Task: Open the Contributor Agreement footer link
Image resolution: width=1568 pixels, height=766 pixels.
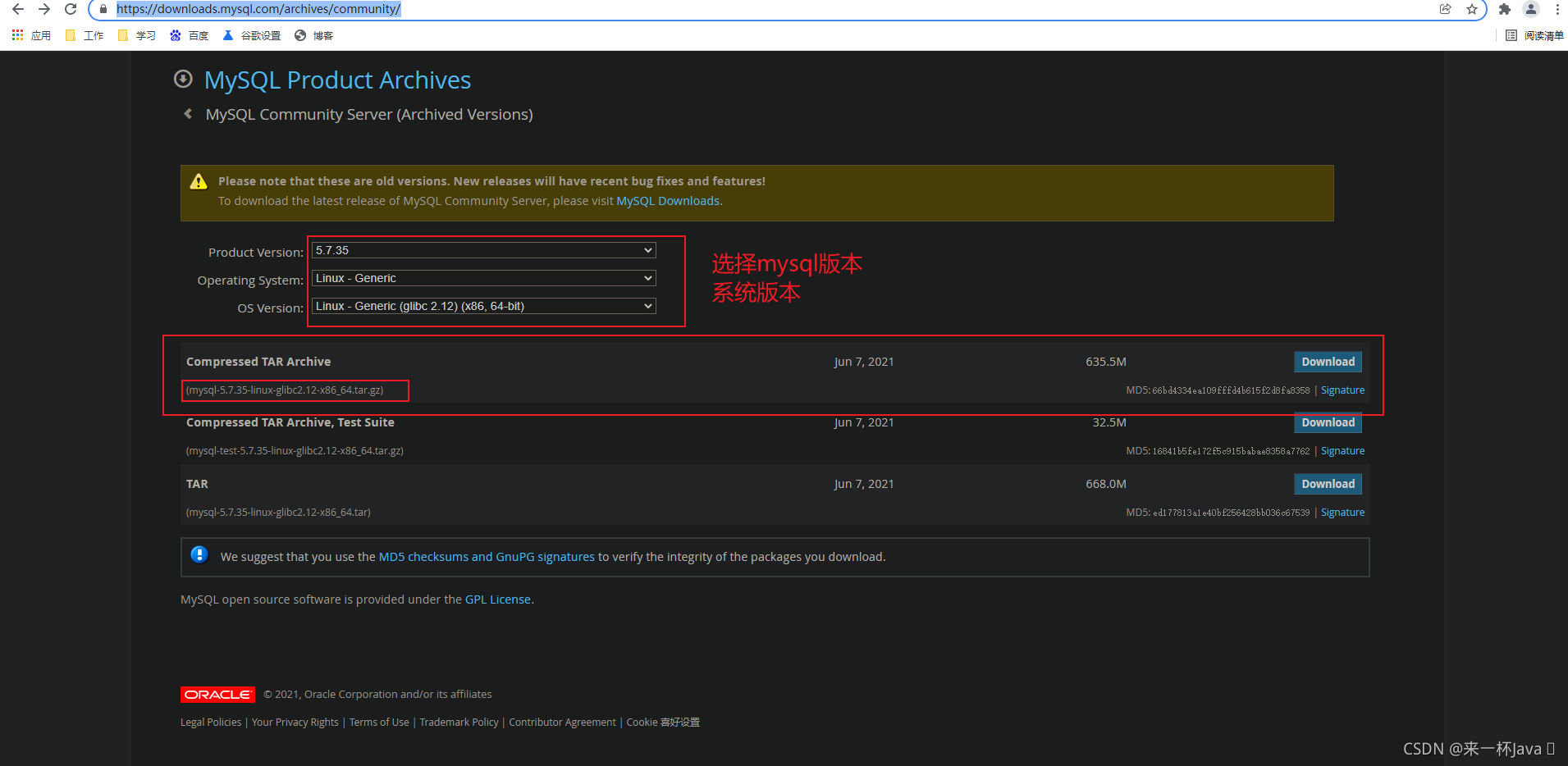Action: pos(562,723)
